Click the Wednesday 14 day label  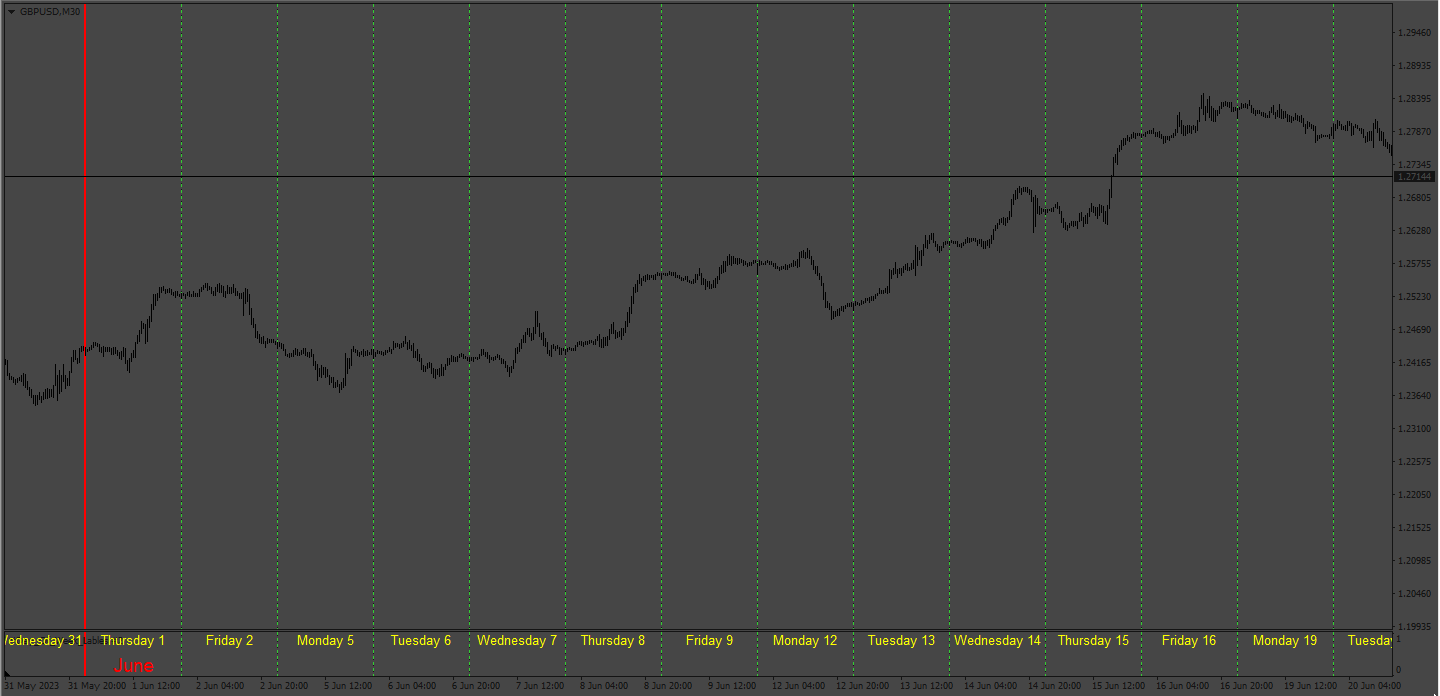(997, 640)
